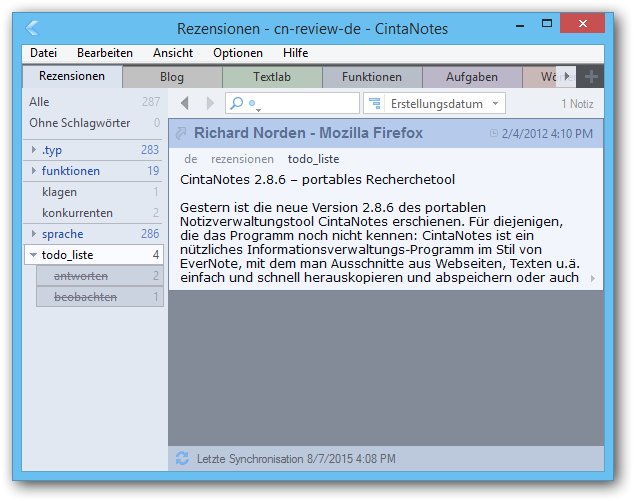
Task: Select Ohne Schlagwörter in sidebar
Action: (x=93, y=123)
